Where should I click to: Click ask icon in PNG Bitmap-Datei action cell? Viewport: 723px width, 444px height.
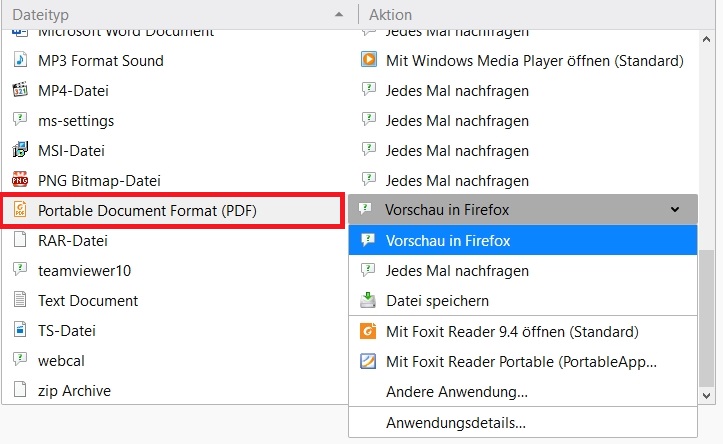click(x=368, y=179)
